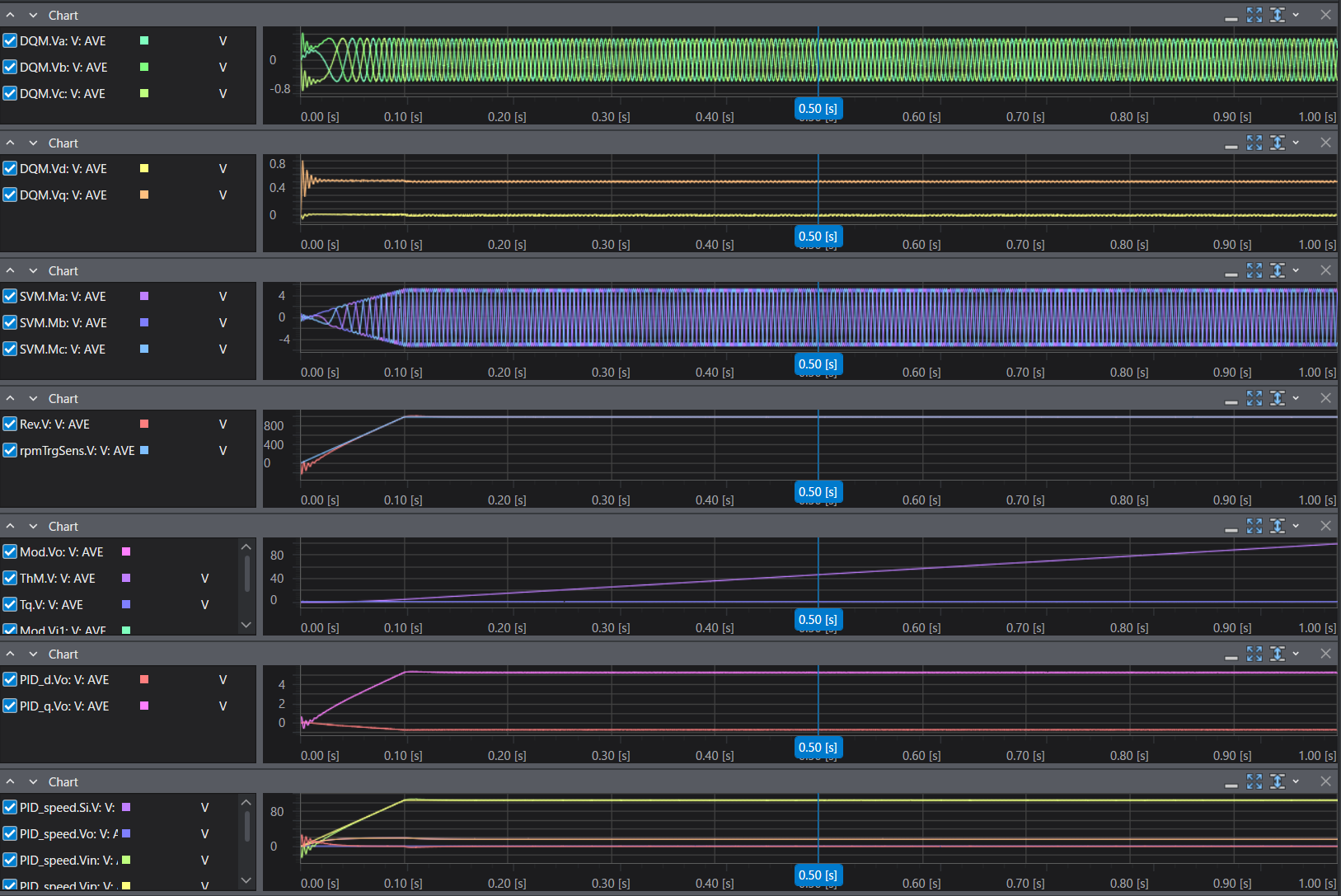The height and width of the screenshot is (896, 1341).
Task: Hide the DQM.Vd: V: AVE trace
Action: click(x=10, y=168)
